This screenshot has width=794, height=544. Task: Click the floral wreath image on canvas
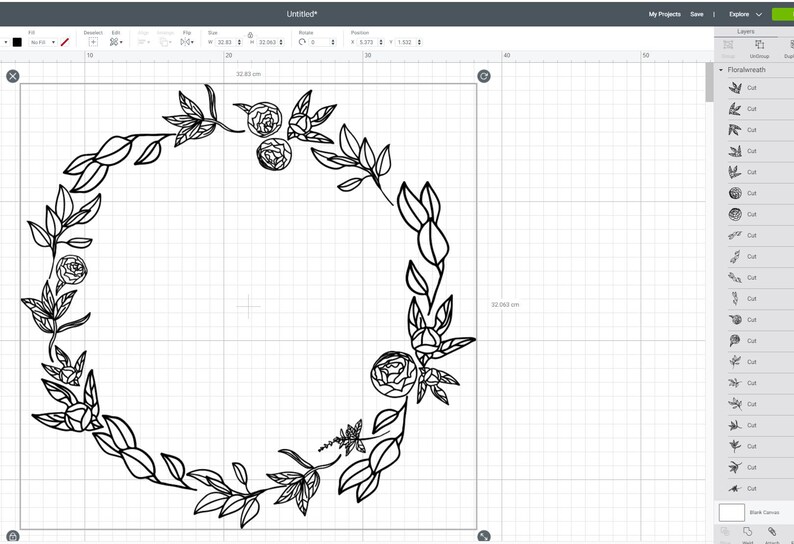(248, 306)
